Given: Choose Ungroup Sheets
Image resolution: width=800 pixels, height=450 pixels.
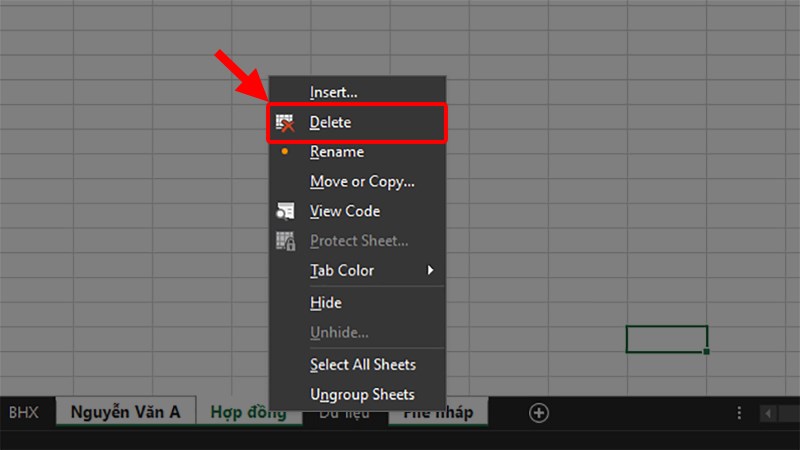Looking at the screenshot, I should click(357, 394).
